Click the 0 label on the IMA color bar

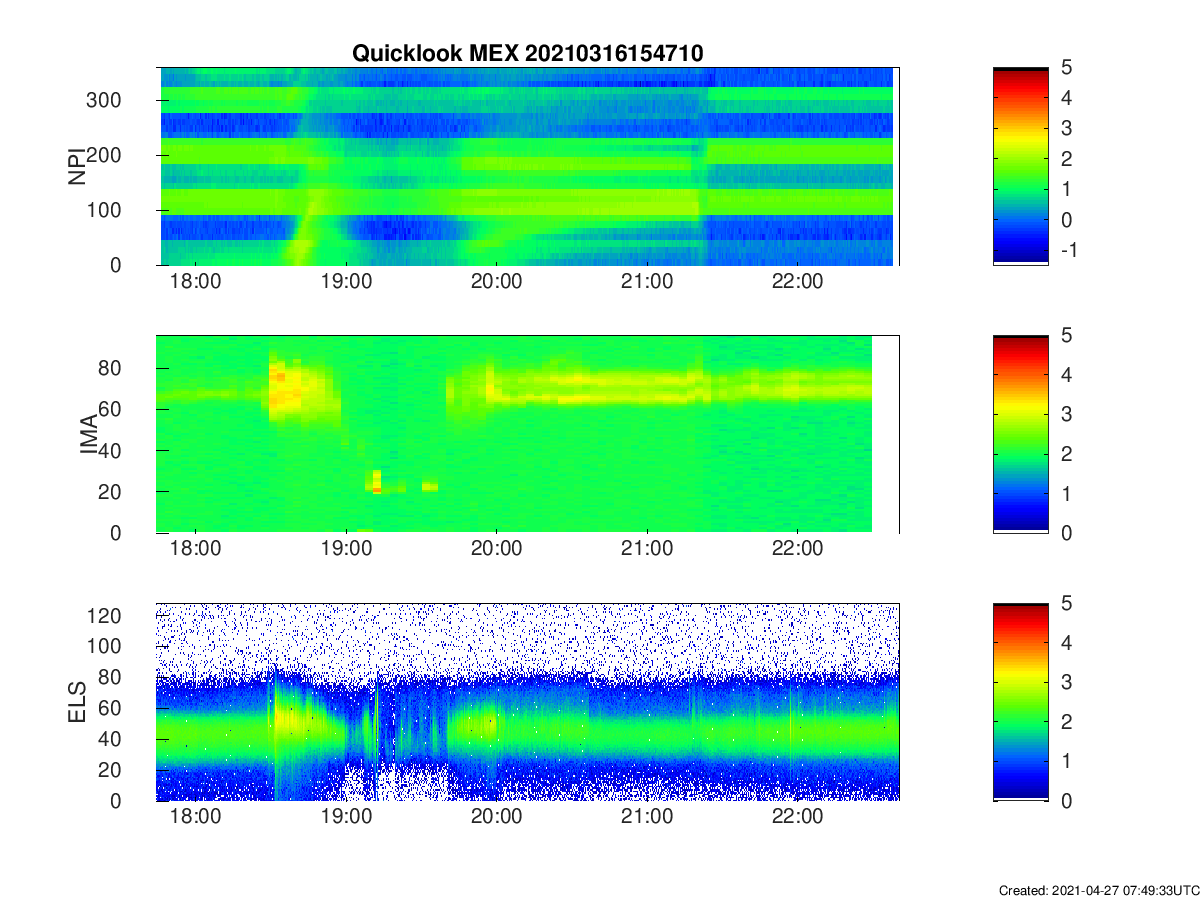pyautogui.click(x=1066, y=533)
